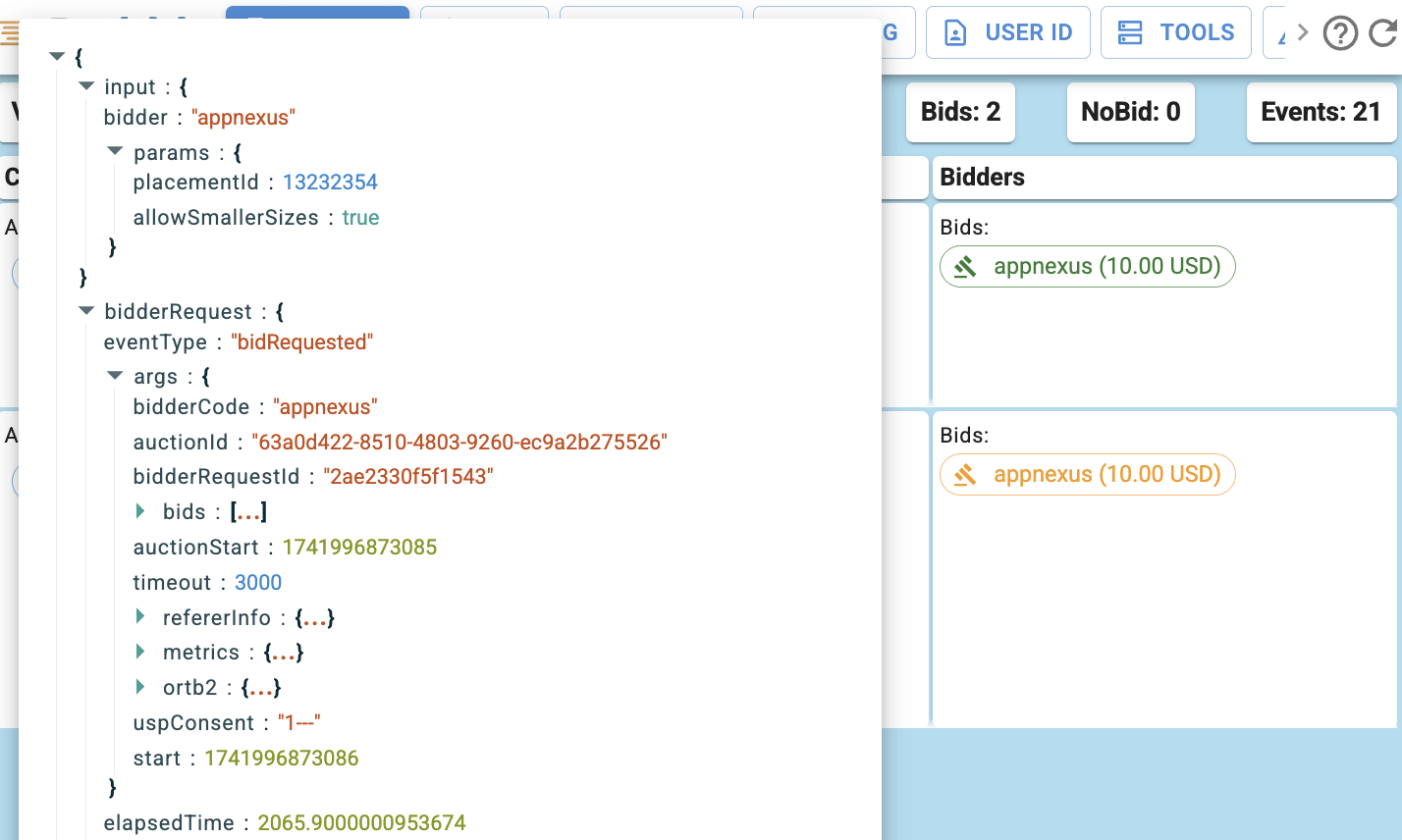Image resolution: width=1402 pixels, height=840 pixels.
Task: Click the refresh icon
Action: point(1382,33)
